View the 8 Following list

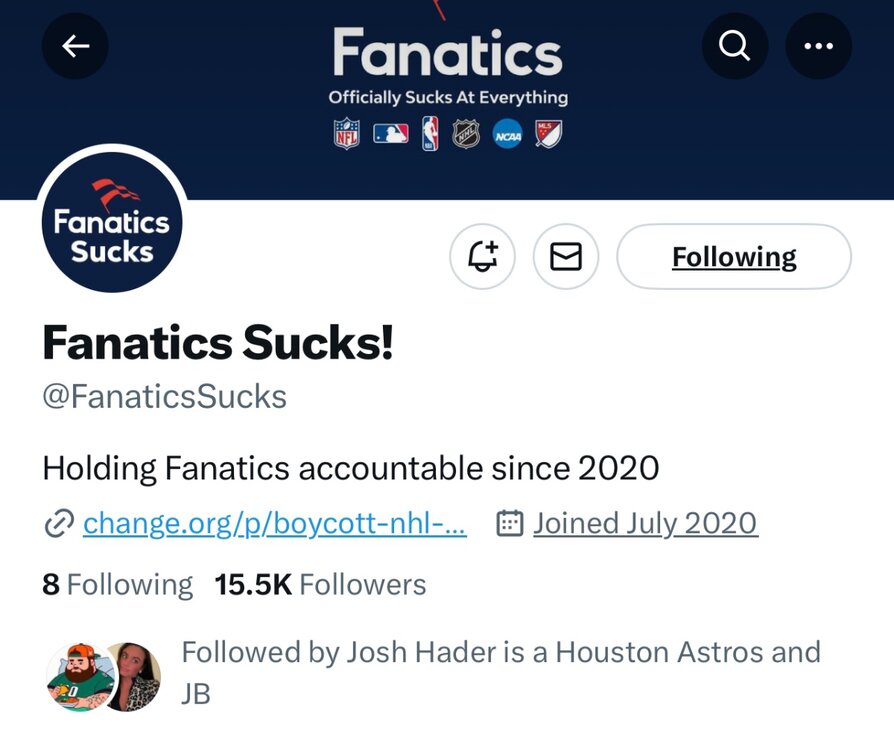coord(117,584)
